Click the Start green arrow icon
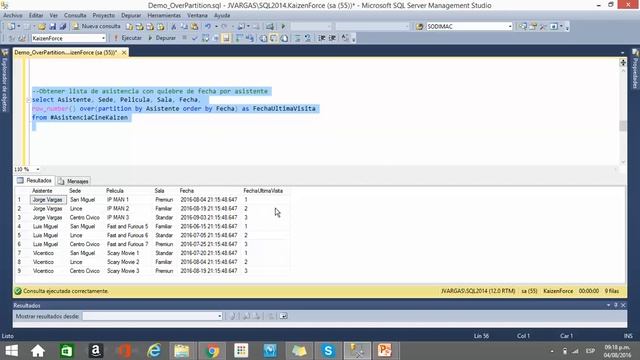 coord(283,27)
